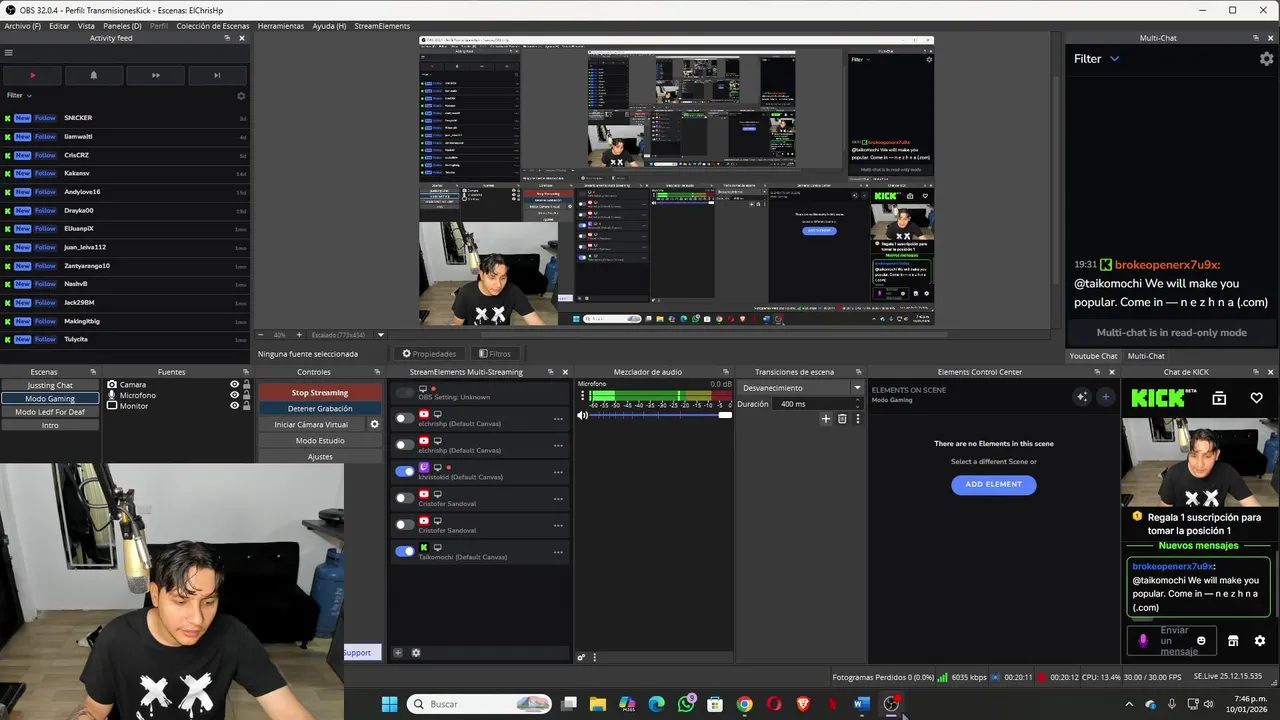The image size is (1280, 720).
Task: Open Activity feed settings gear
Action: 241,96
